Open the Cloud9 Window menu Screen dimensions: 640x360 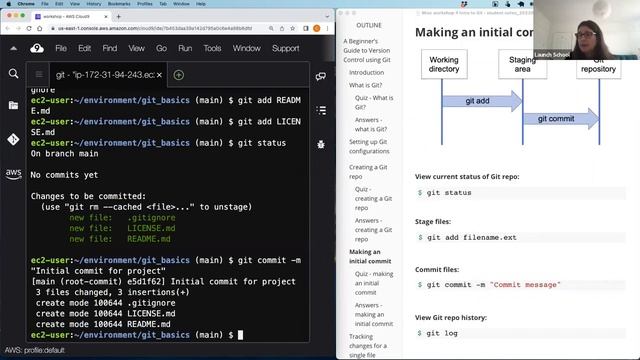coord(247,48)
